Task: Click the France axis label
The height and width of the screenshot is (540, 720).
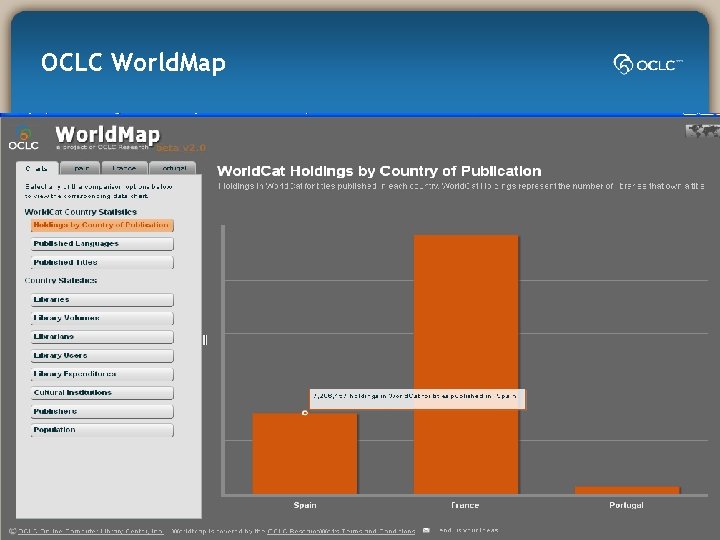Action: point(465,505)
